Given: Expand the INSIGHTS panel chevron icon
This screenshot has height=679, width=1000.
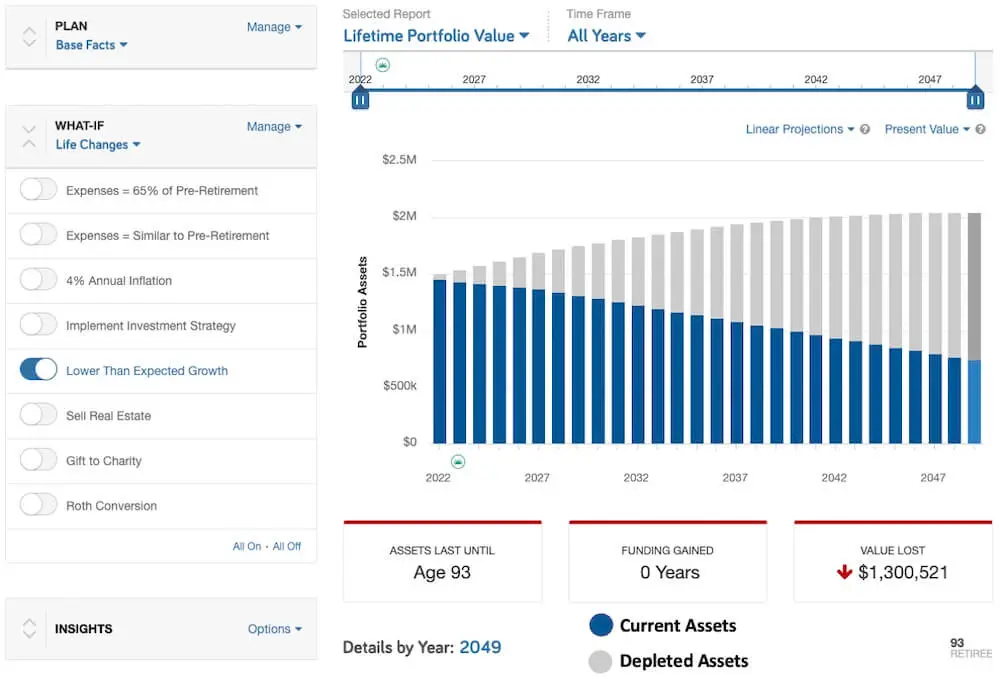Looking at the screenshot, I should [29, 628].
